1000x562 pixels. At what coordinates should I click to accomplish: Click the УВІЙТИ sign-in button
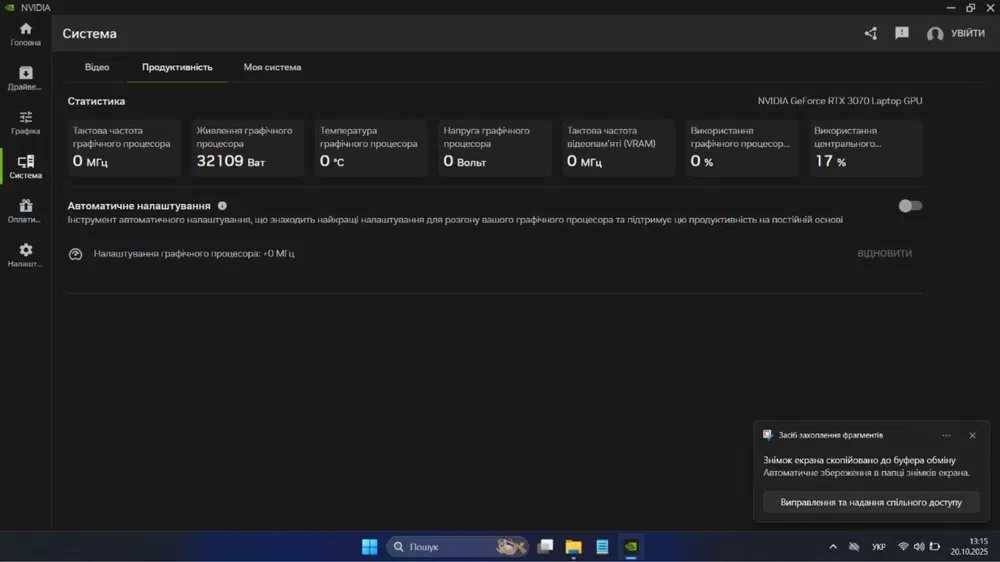tap(967, 33)
